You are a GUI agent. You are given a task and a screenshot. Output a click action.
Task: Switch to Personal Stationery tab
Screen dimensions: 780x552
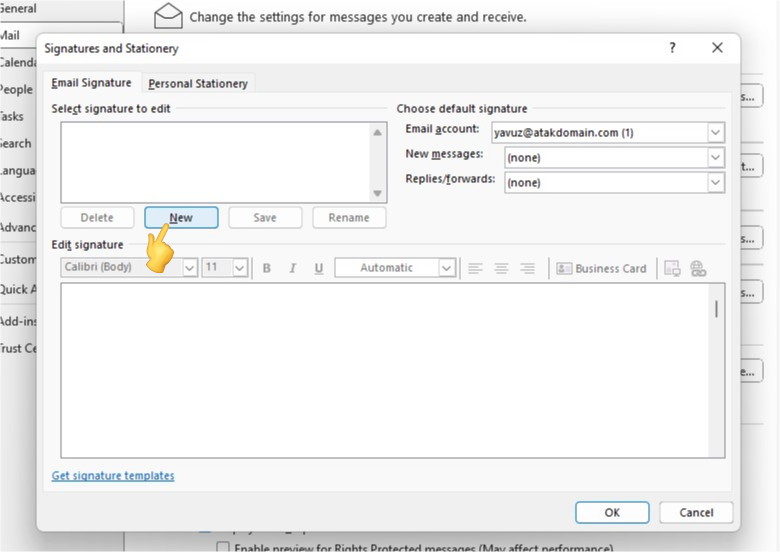tap(198, 84)
